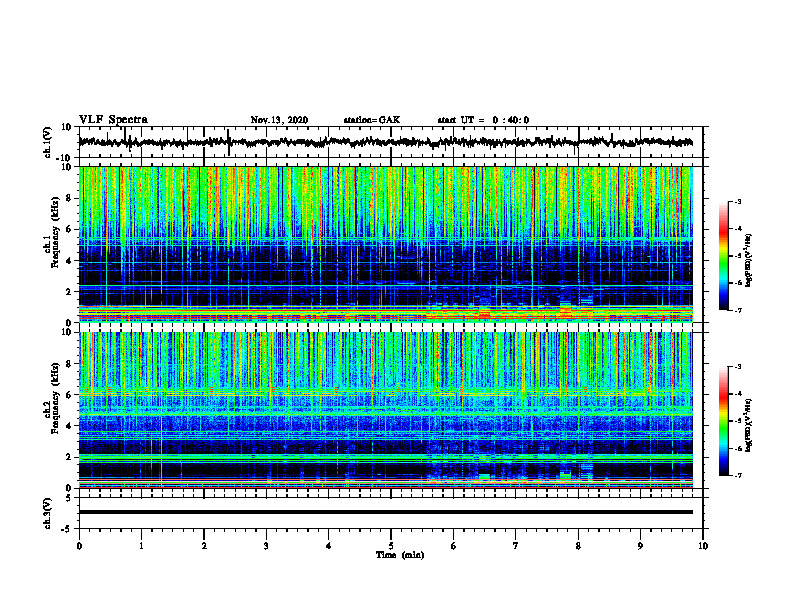Screen dimensions: 792x612
Task: Select the date text "Nov.13, 2020"
Action: tap(279, 120)
